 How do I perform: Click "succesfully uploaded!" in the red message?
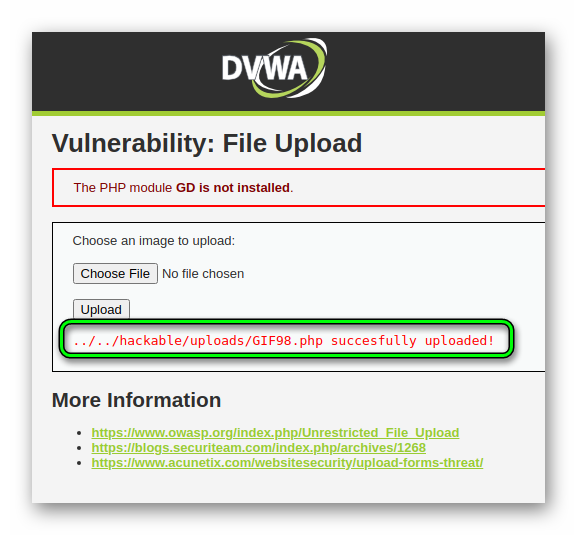coord(413,341)
